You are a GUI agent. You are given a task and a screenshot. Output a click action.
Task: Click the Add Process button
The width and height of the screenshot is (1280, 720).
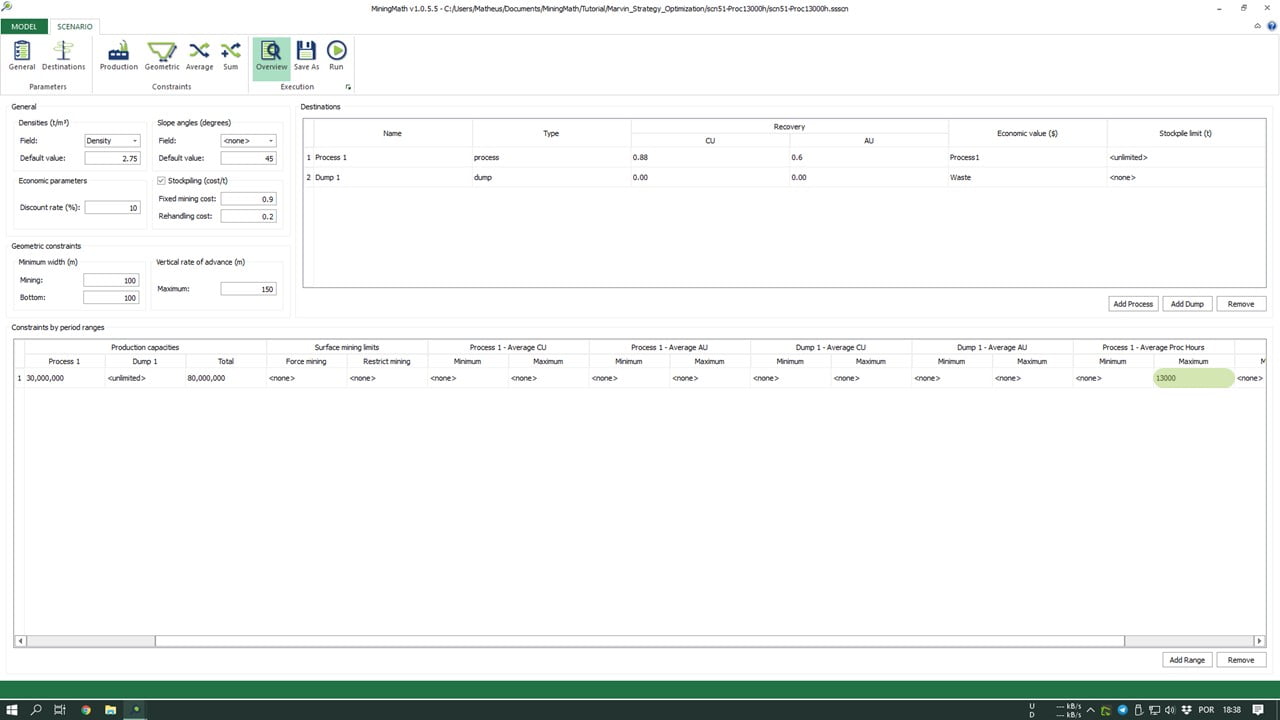1133,303
